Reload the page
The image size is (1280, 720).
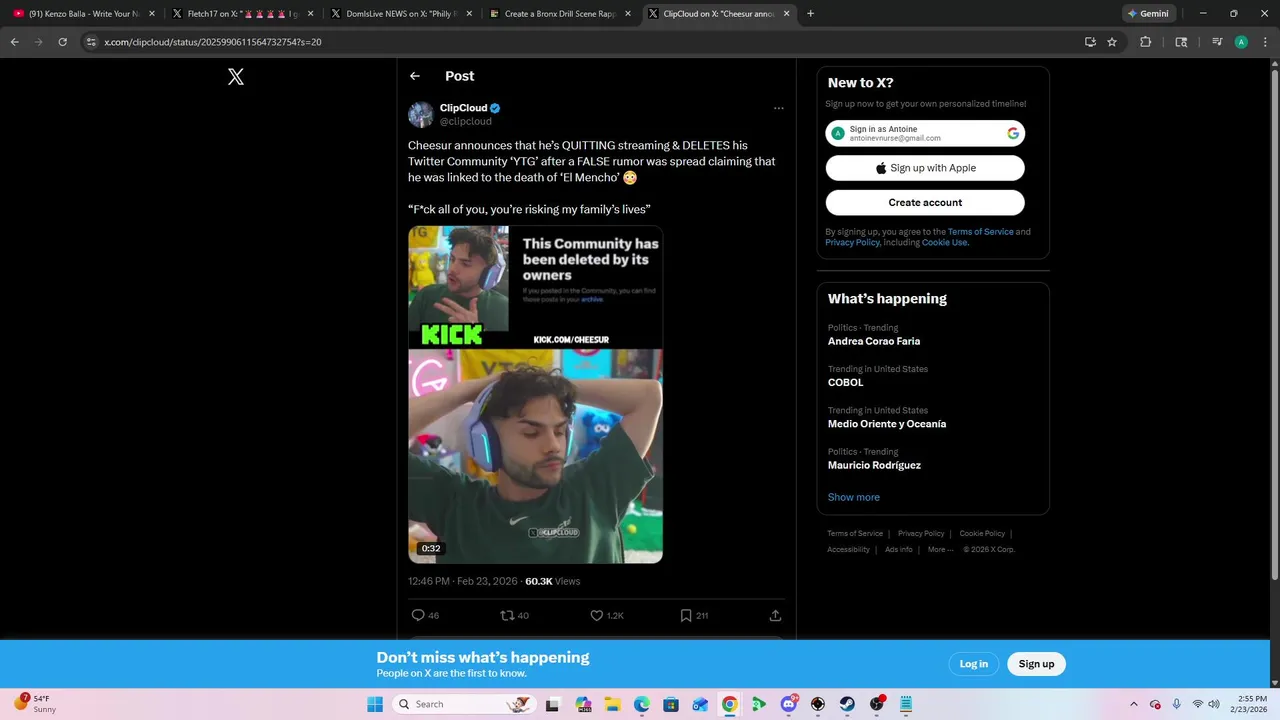coord(62,42)
